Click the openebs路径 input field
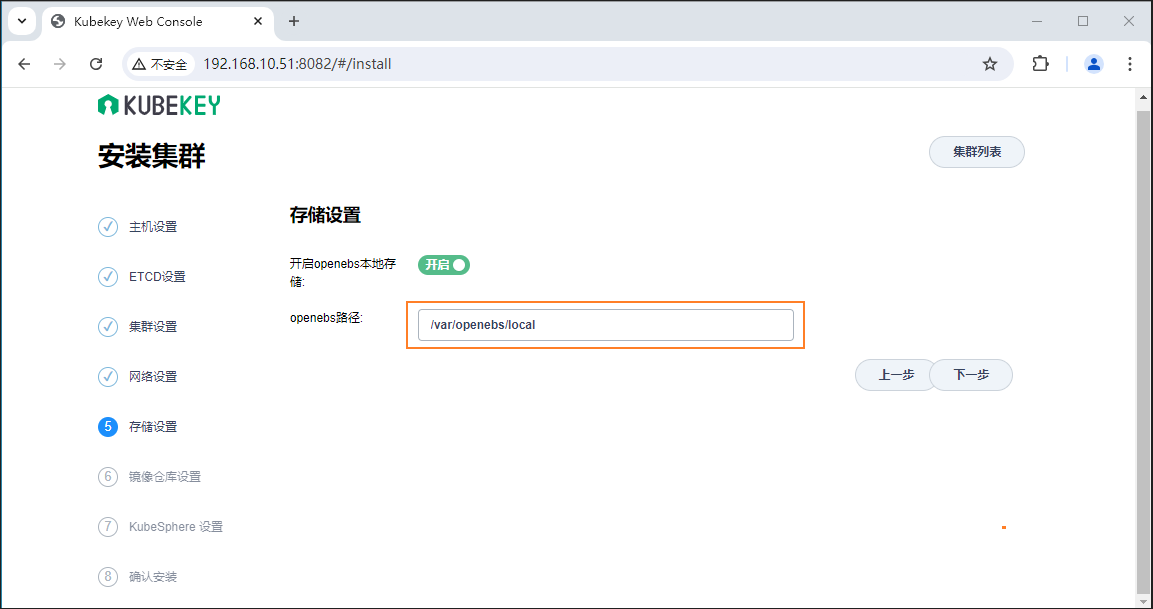 [x=605, y=324]
